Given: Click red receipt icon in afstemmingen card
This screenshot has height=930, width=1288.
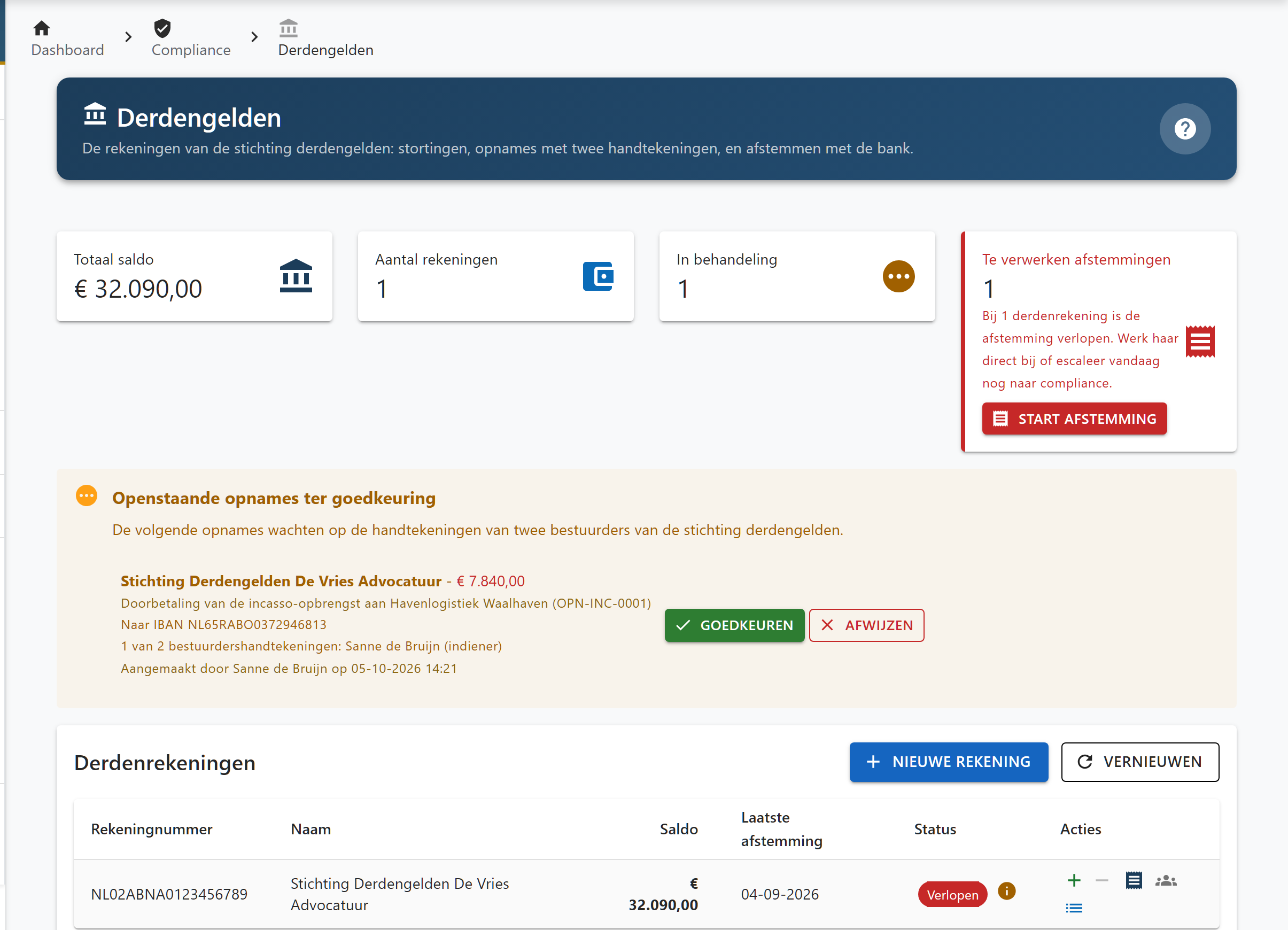Looking at the screenshot, I should 1200,342.
